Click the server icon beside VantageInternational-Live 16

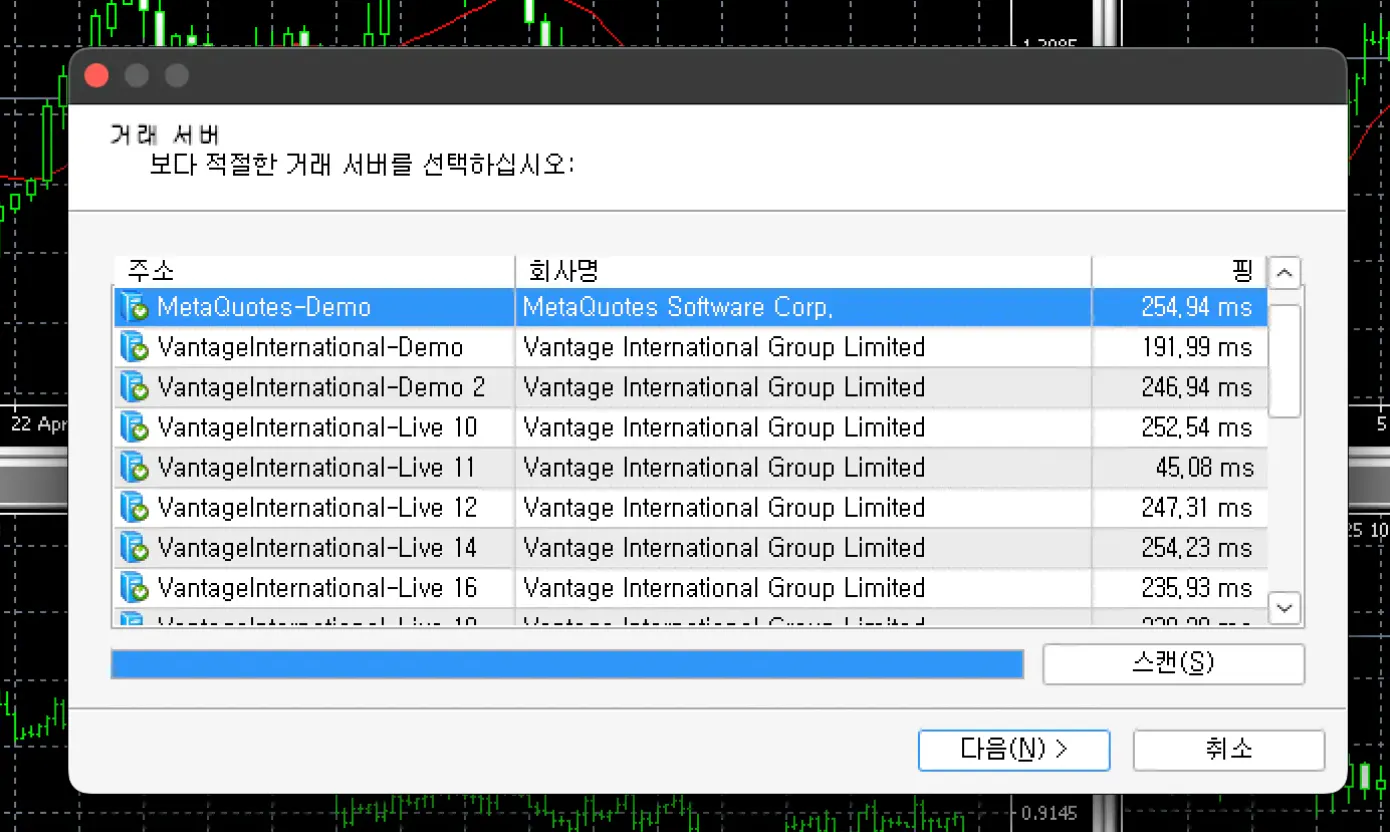[135, 587]
